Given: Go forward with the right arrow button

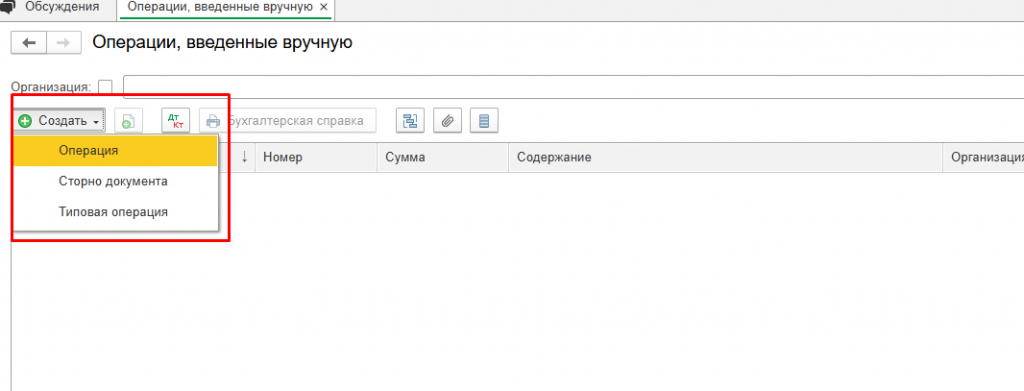Looking at the screenshot, I should coord(63,42).
